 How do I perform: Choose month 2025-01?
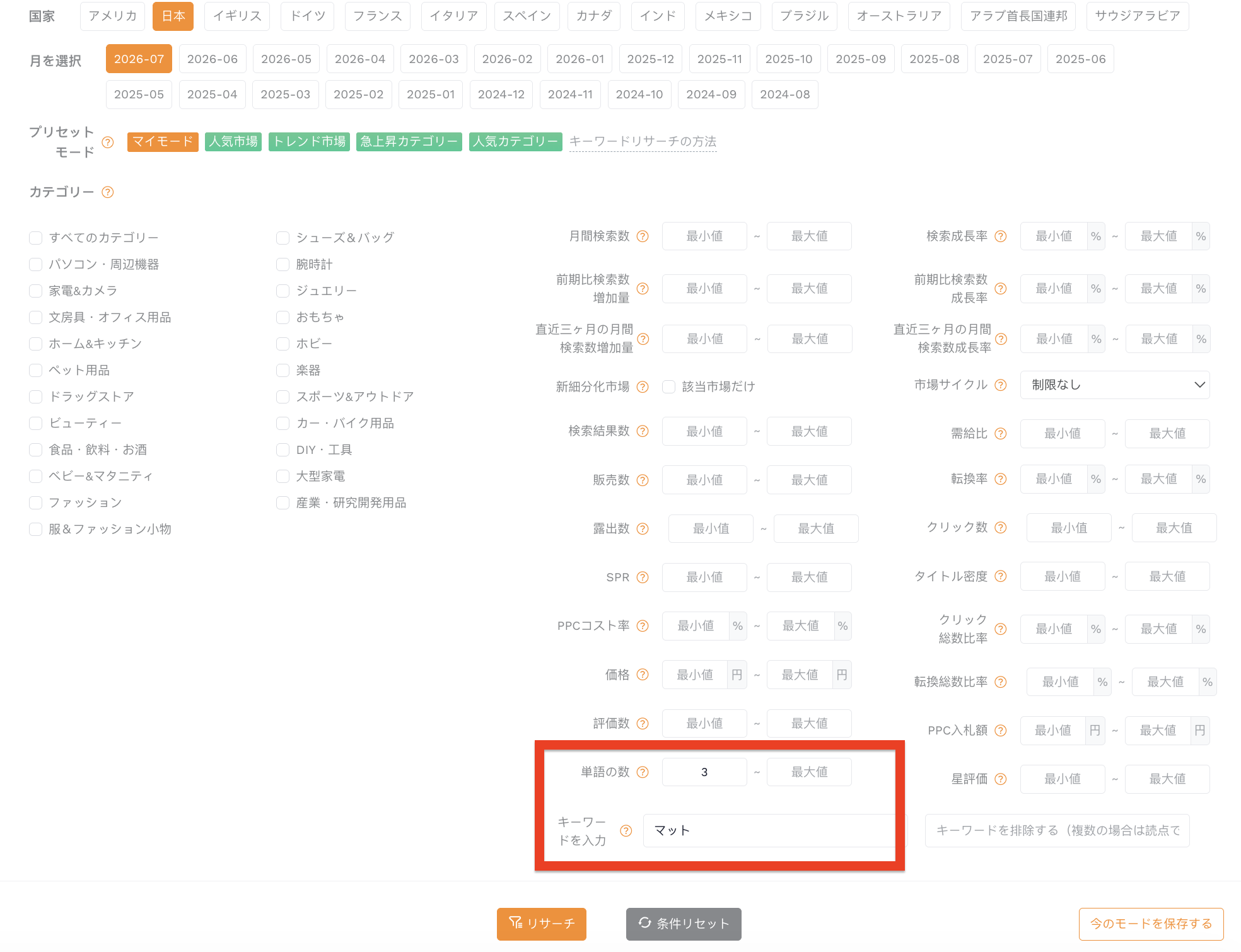point(431,95)
